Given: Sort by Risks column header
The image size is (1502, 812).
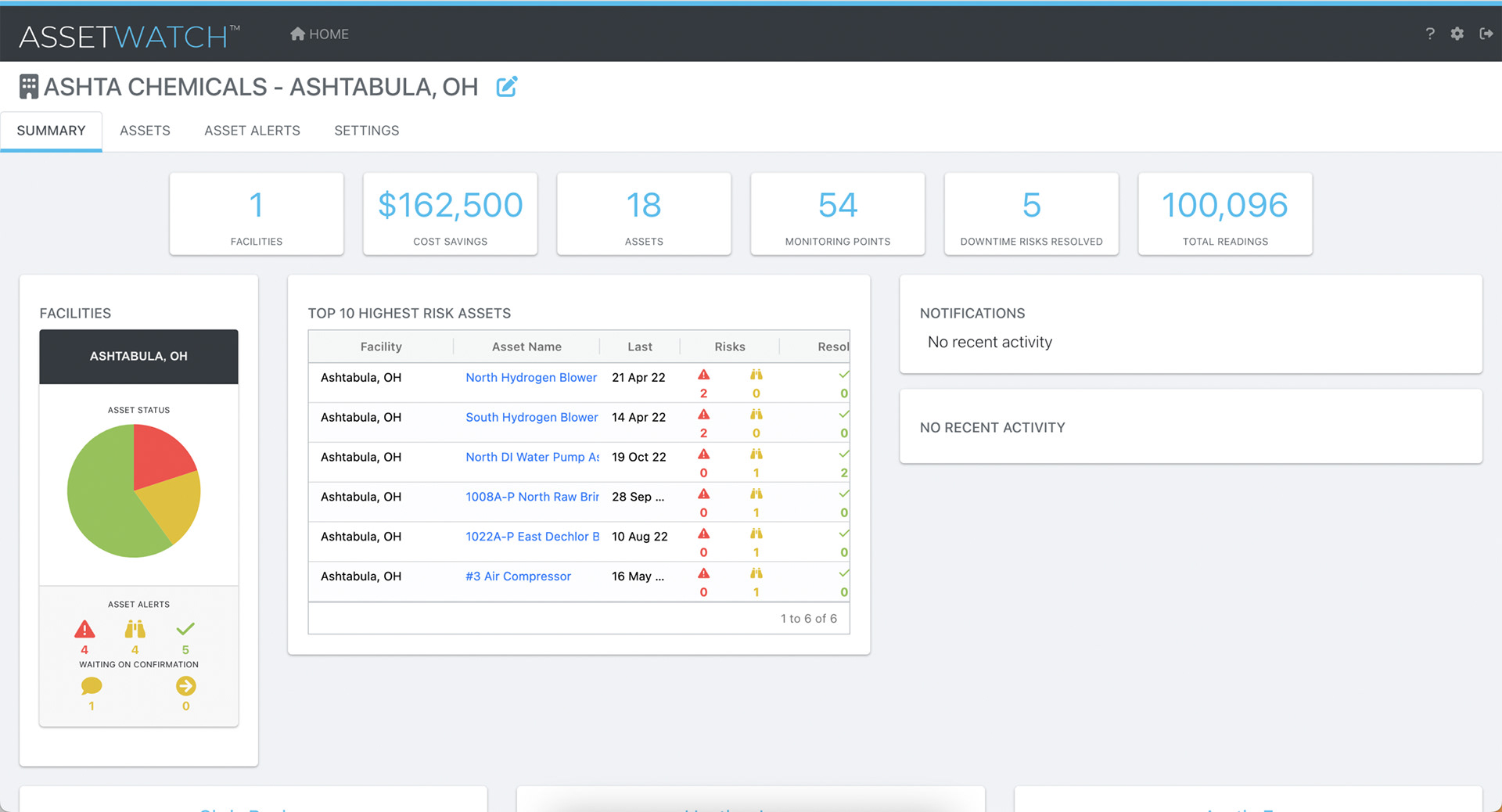Looking at the screenshot, I should [730, 347].
